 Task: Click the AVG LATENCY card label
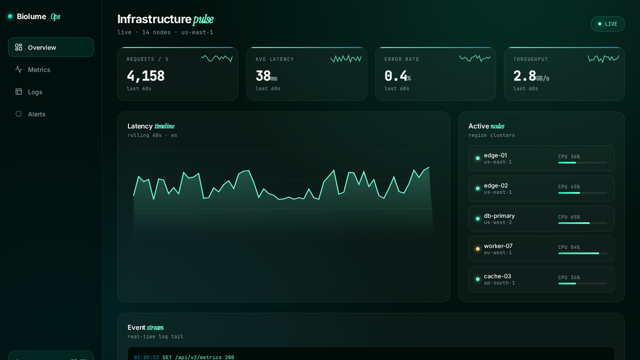[x=275, y=59]
